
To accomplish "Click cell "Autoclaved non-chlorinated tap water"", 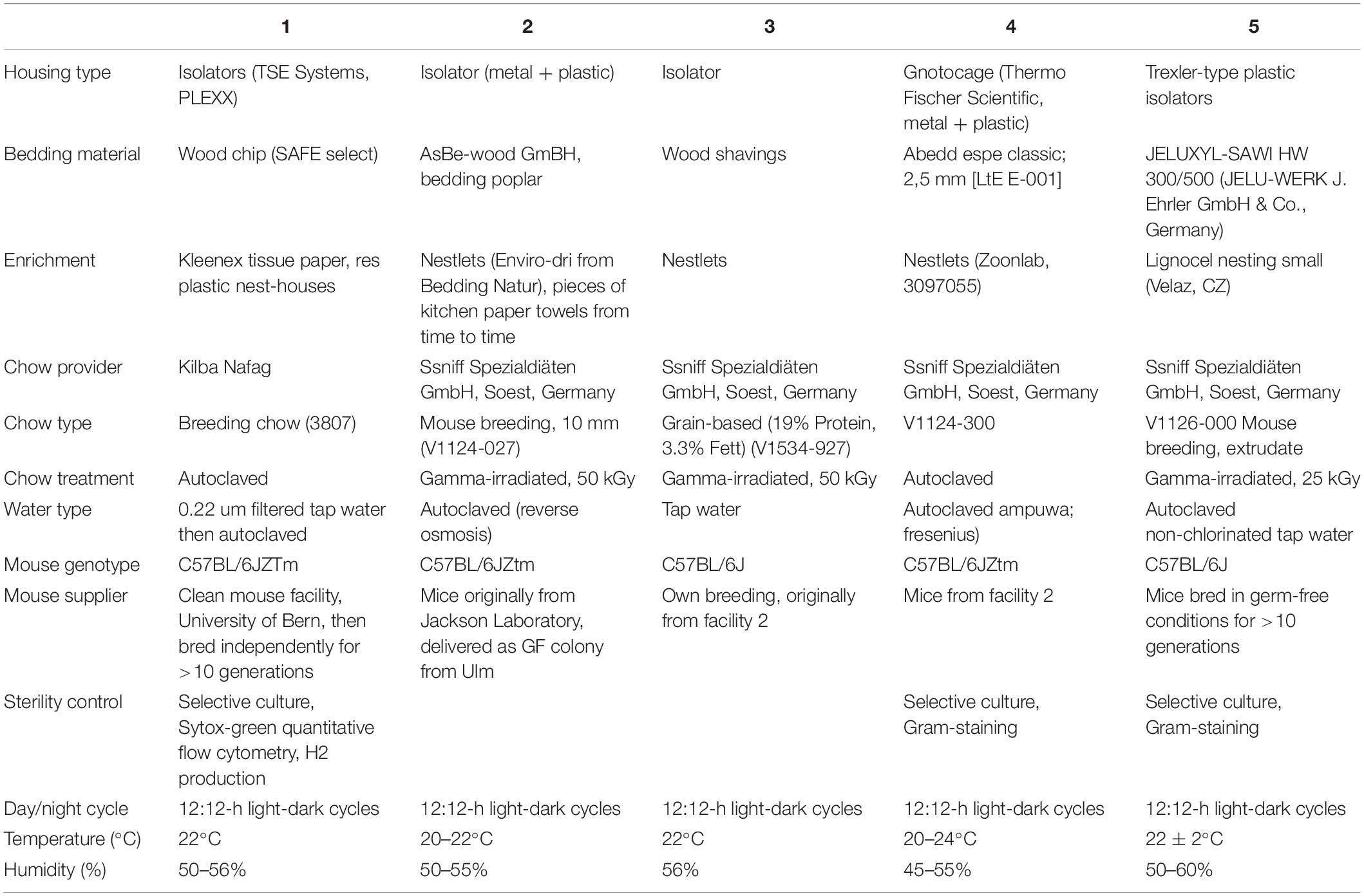I will click(x=1249, y=522).
